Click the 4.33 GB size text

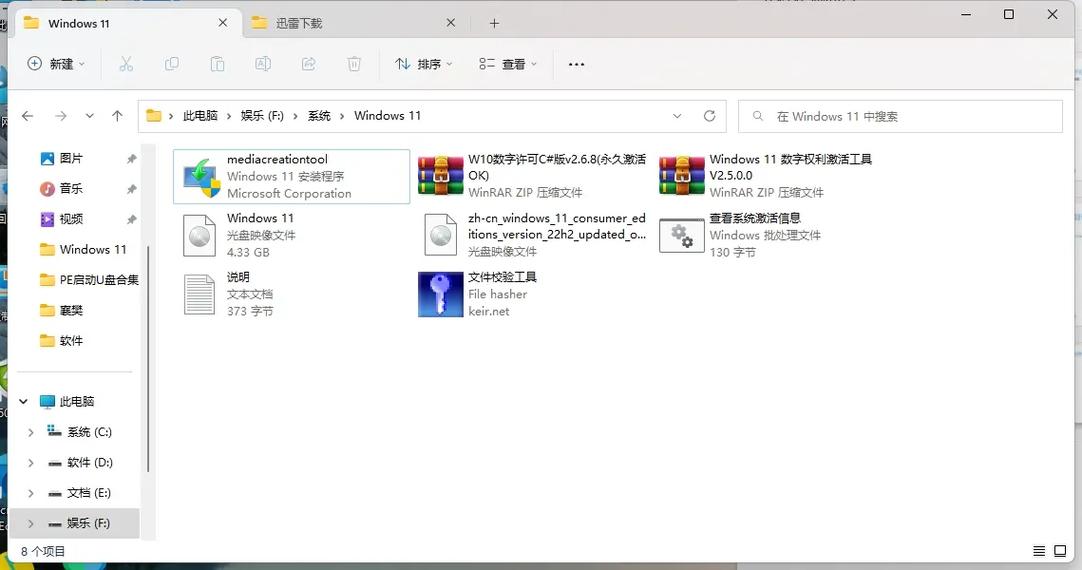tap(248, 253)
